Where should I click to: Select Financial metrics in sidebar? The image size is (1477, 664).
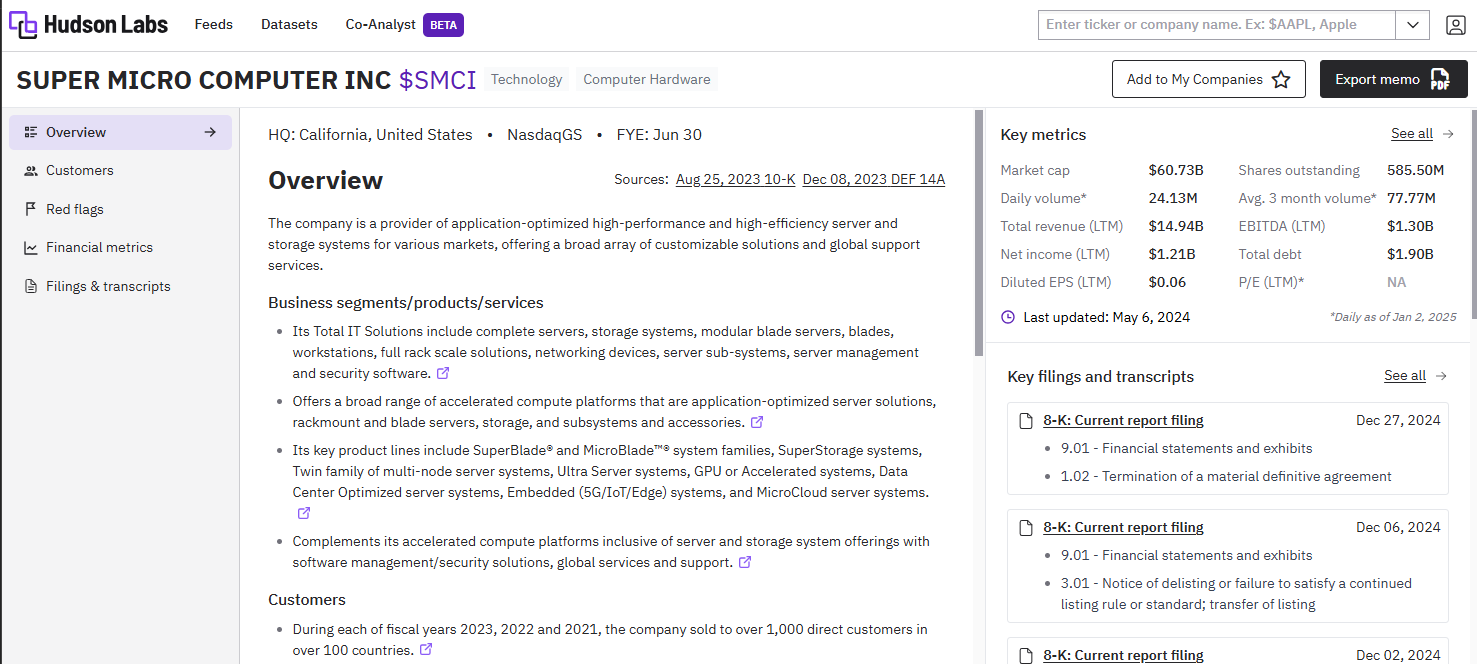99,247
